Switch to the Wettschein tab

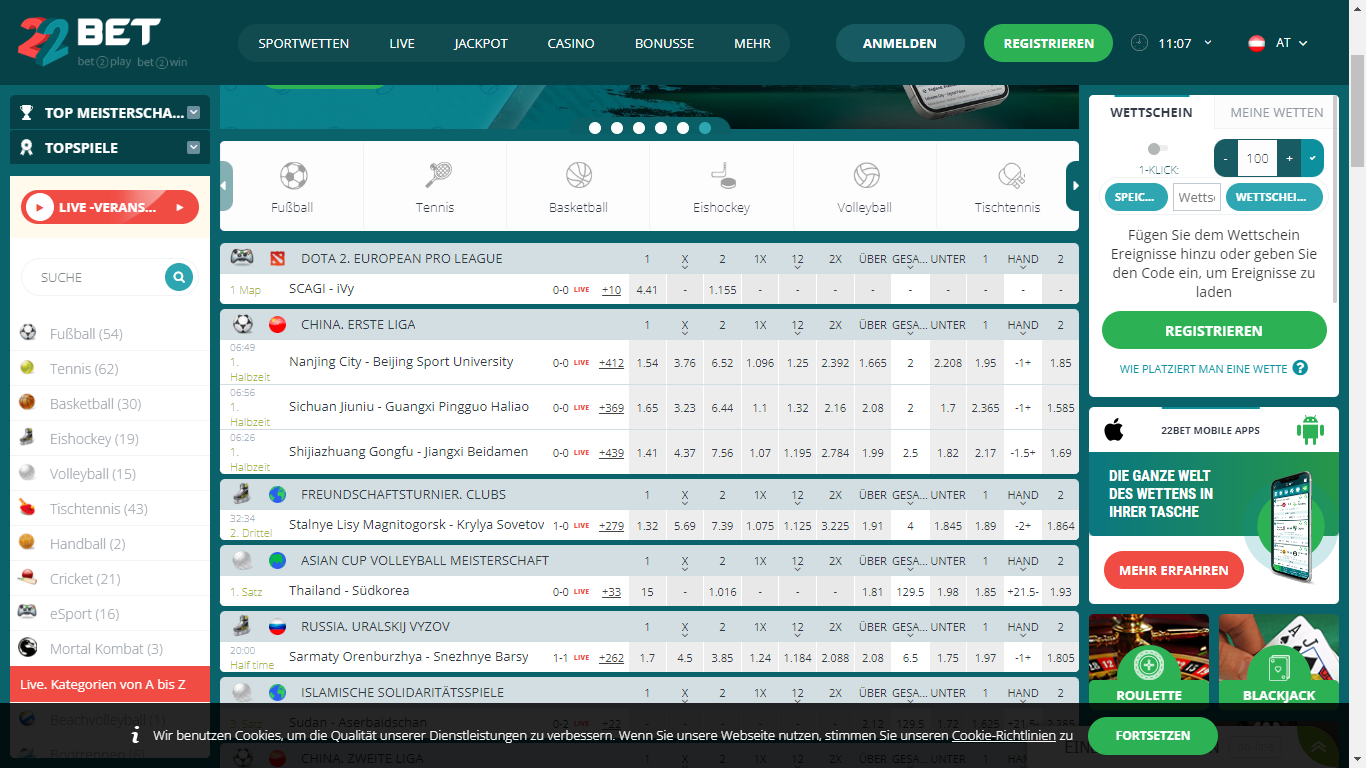point(1151,112)
